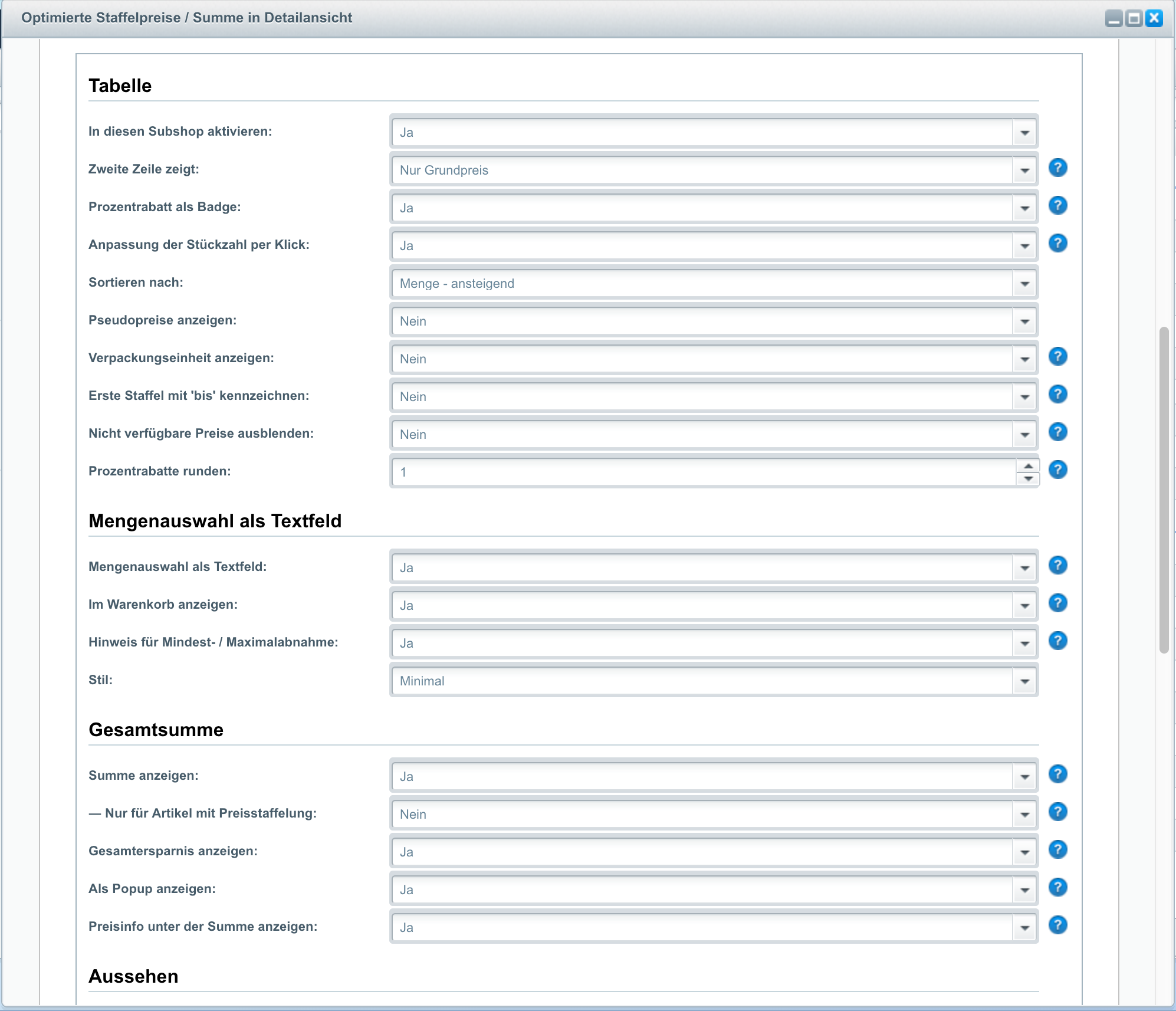
Task: Click help icon next to 'Verpackungseinheit anzeigen'
Action: point(1058,356)
